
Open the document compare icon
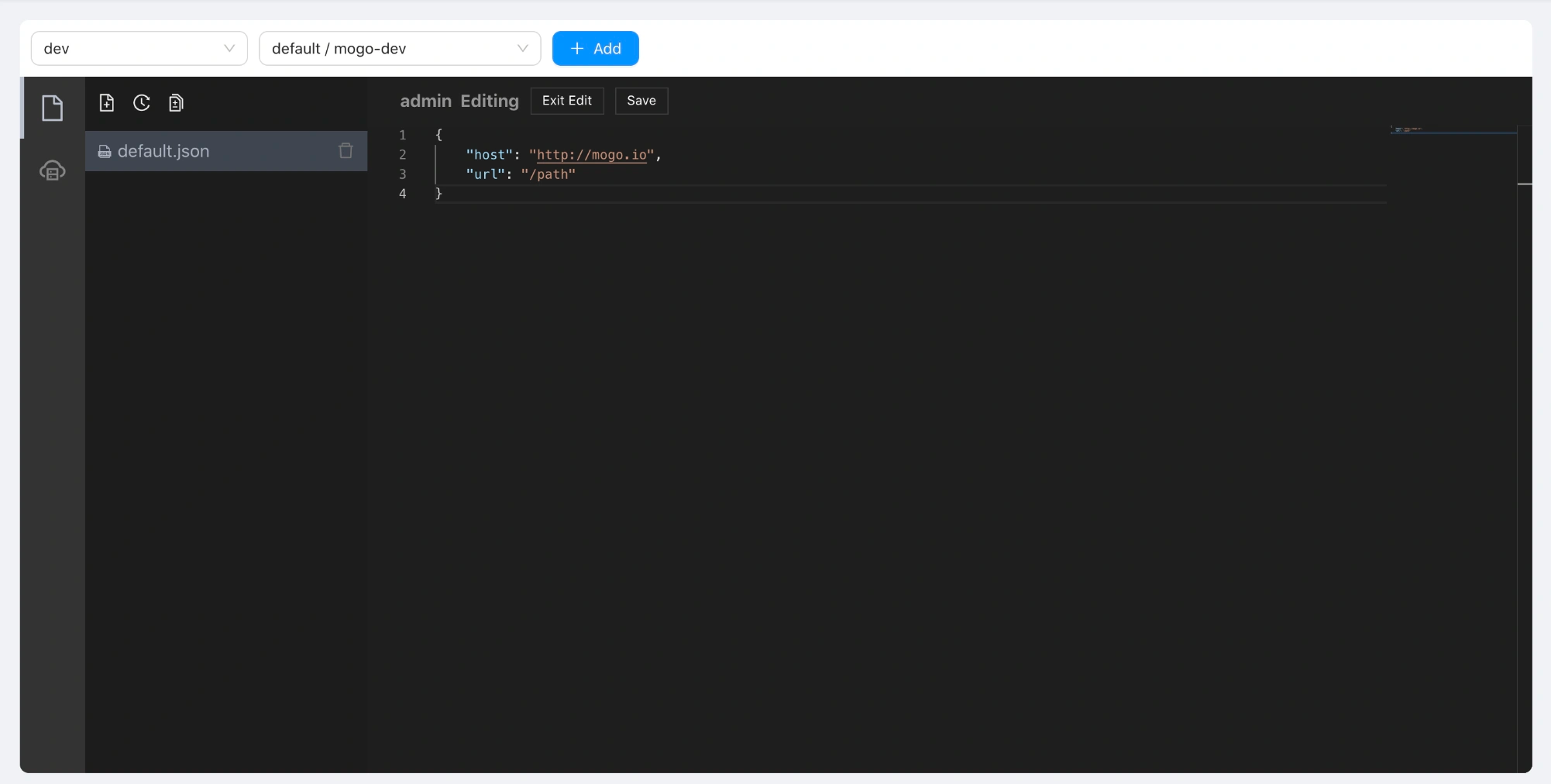[x=176, y=102]
